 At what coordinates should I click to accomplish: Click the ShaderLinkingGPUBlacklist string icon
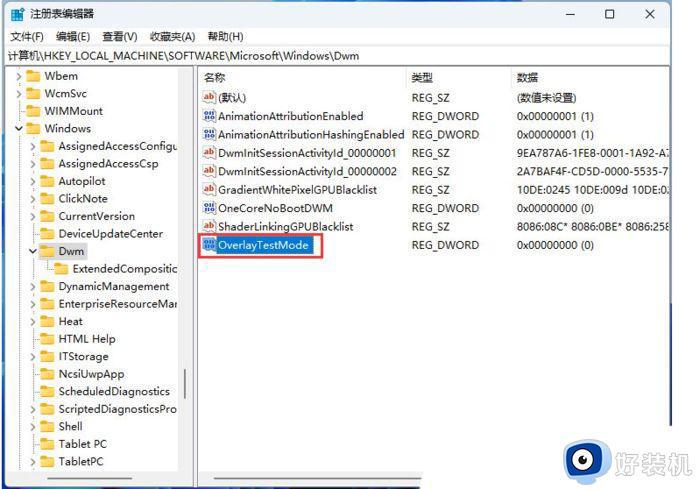(209, 226)
